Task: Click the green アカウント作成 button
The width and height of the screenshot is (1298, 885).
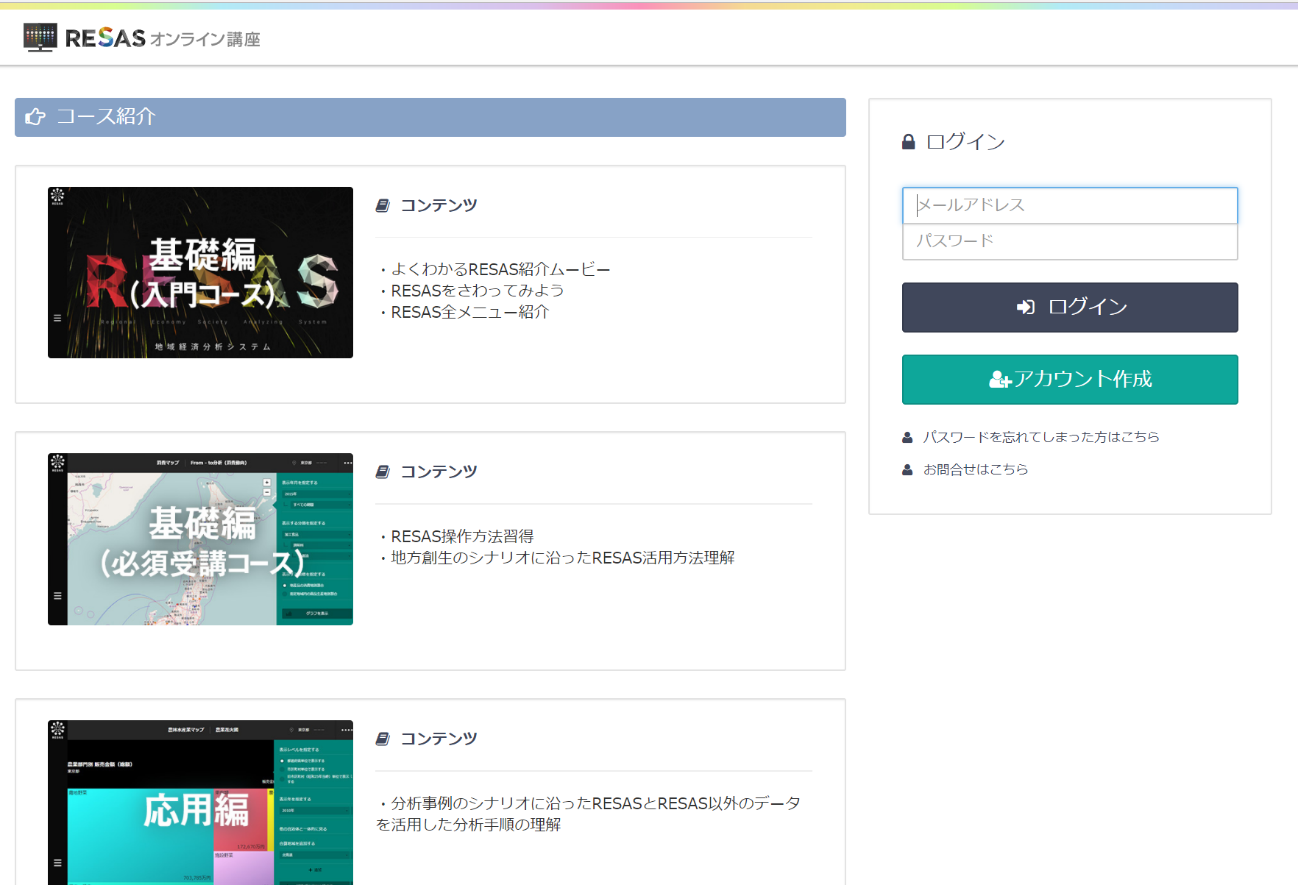Action: [x=1070, y=379]
